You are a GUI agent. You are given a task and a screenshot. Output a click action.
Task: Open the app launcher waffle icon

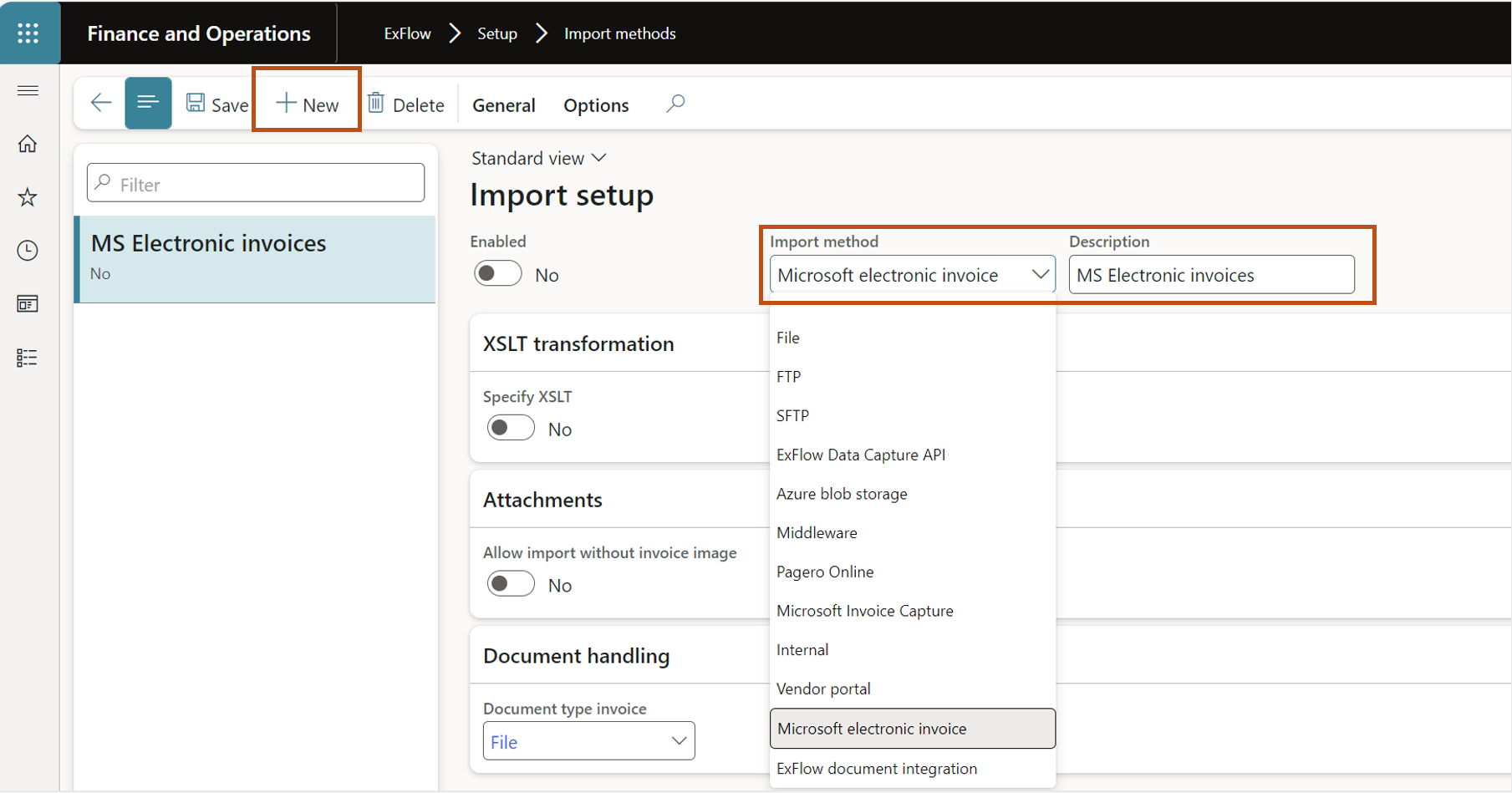click(x=28, y=33)
